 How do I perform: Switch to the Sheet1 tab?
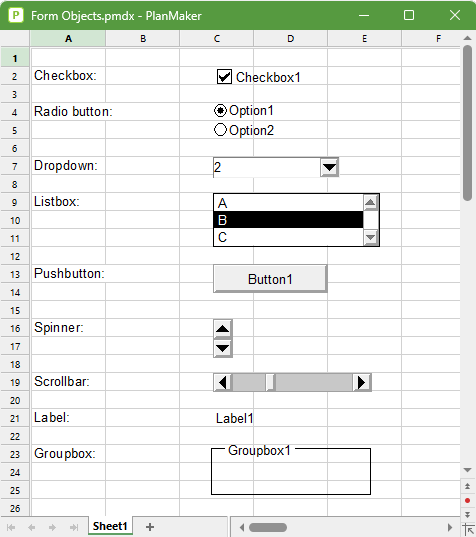pos(110,526)
